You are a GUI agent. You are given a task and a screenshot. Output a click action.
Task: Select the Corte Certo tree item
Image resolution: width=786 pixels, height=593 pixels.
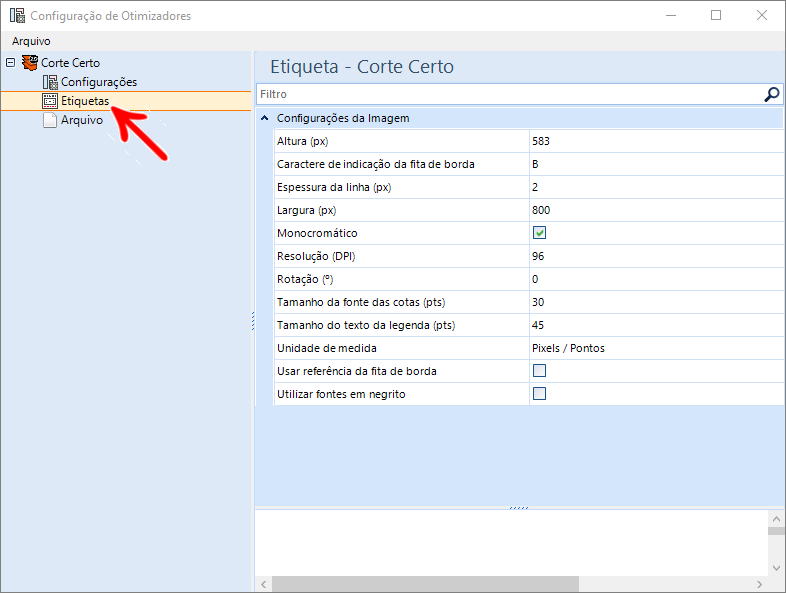(x=70, y=63)
